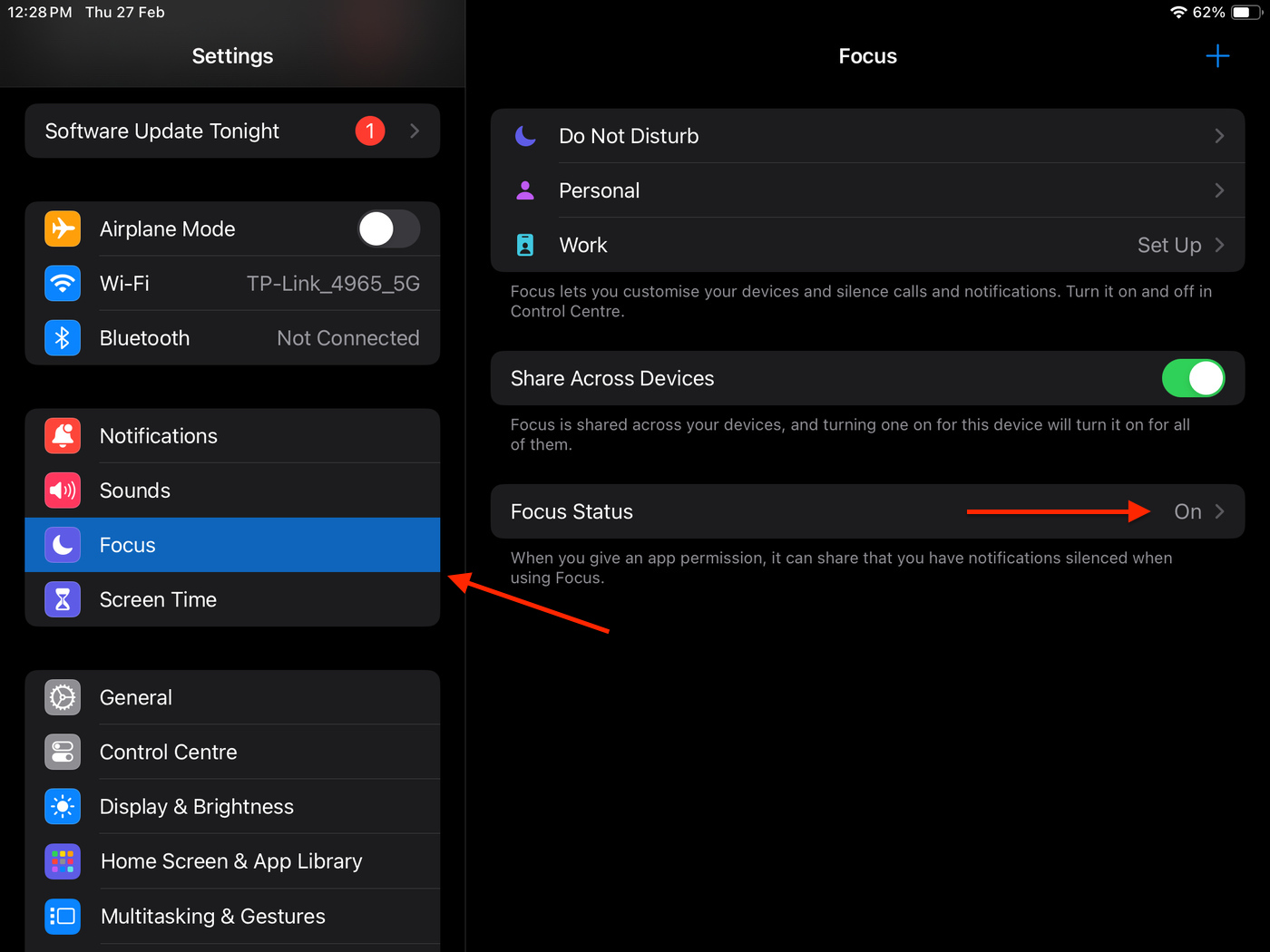Expand the Personal focus options
Image resolution: width=1270 pixels, height=952 pixels.
coord(1220,189)
